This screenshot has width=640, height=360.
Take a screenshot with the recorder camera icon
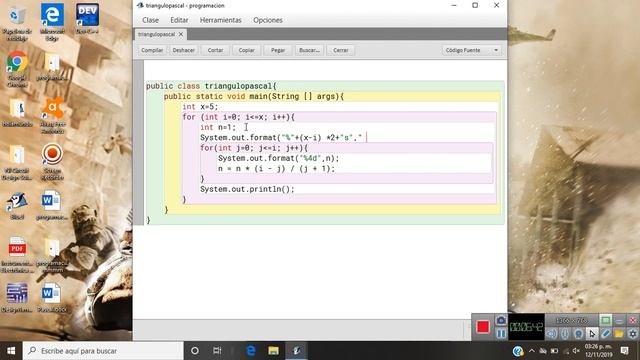click(x=501, y=320)
